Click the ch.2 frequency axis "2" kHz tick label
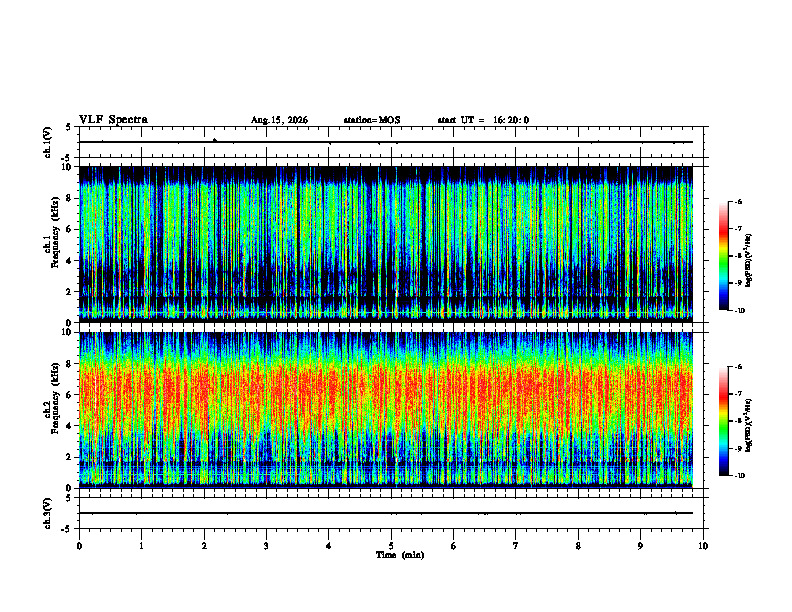 click(x=70, y=457)
